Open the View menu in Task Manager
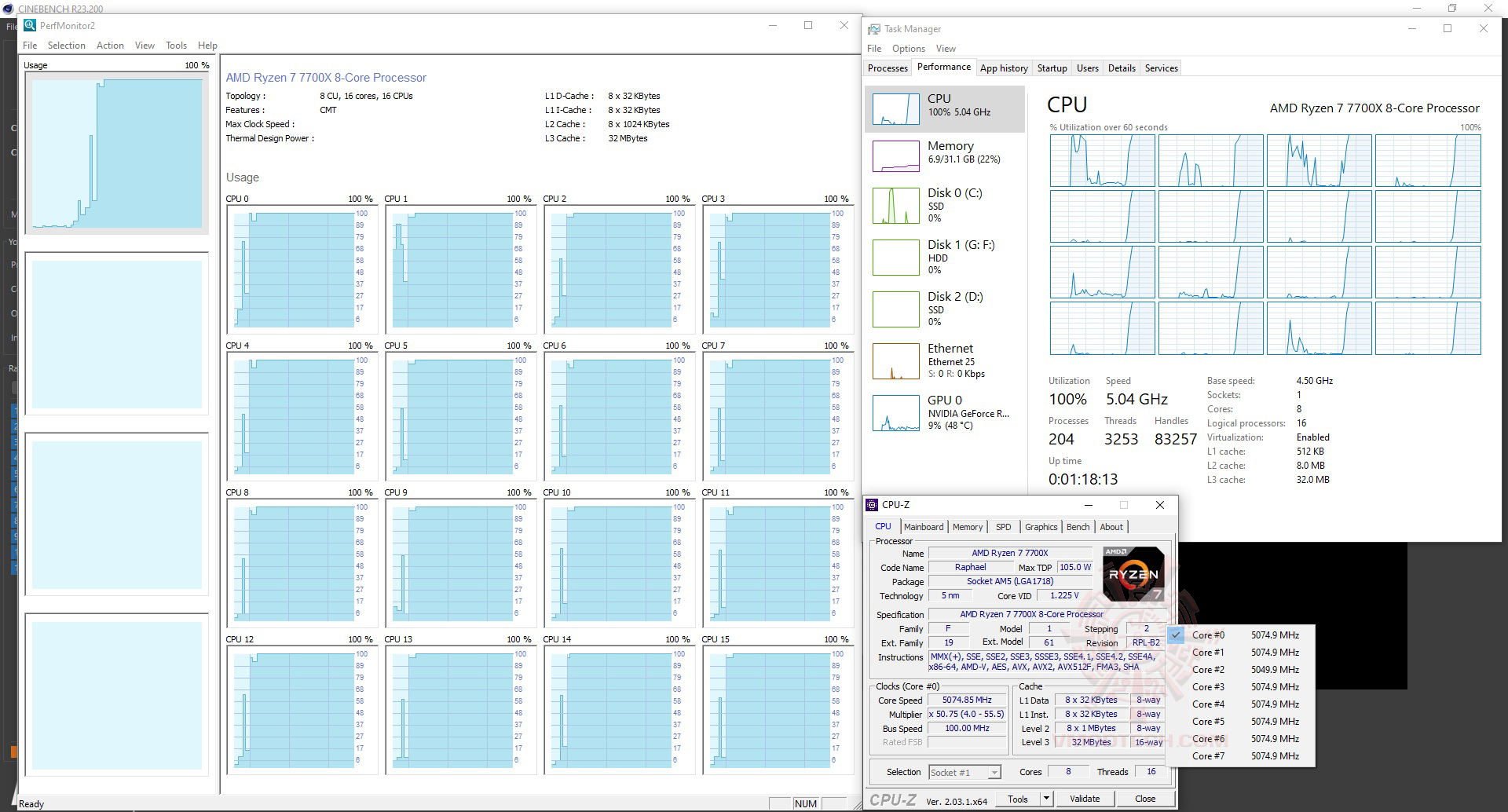The image size is (1508, 812). (946, 49)
